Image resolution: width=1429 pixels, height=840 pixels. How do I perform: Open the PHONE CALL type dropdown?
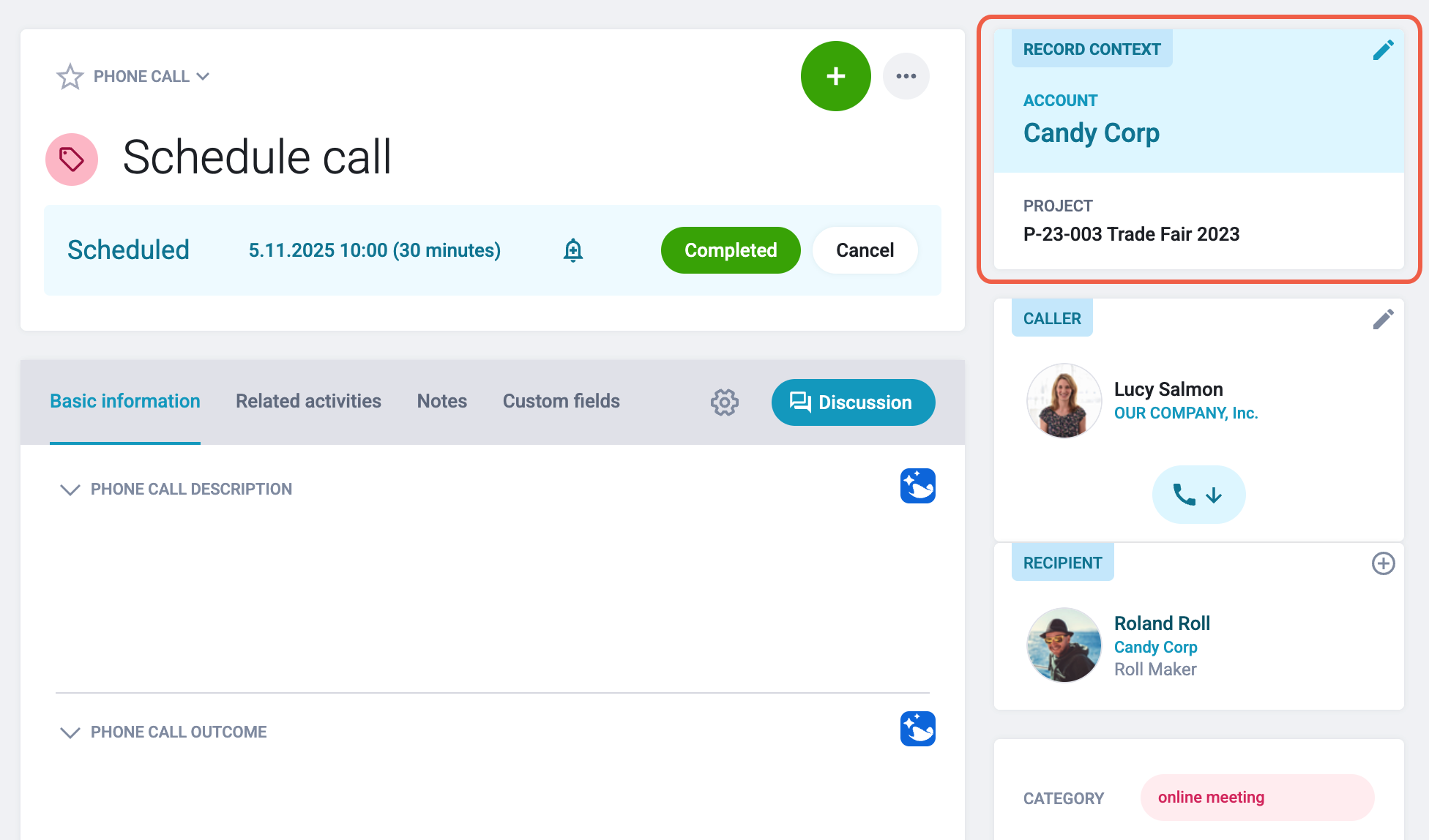(x=152, y=76)
